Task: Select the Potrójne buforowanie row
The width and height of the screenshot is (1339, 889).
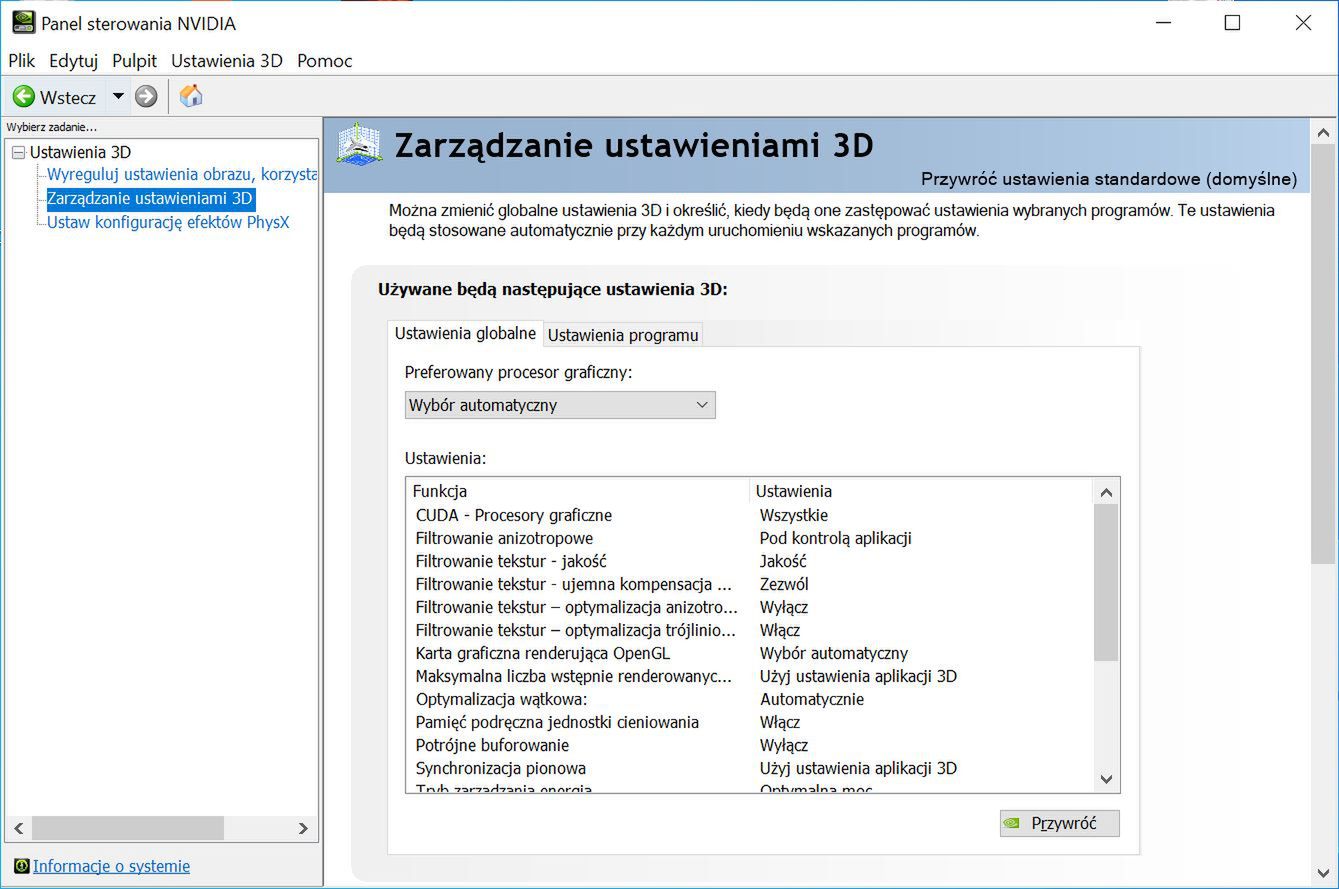Action: pos(750,745)
